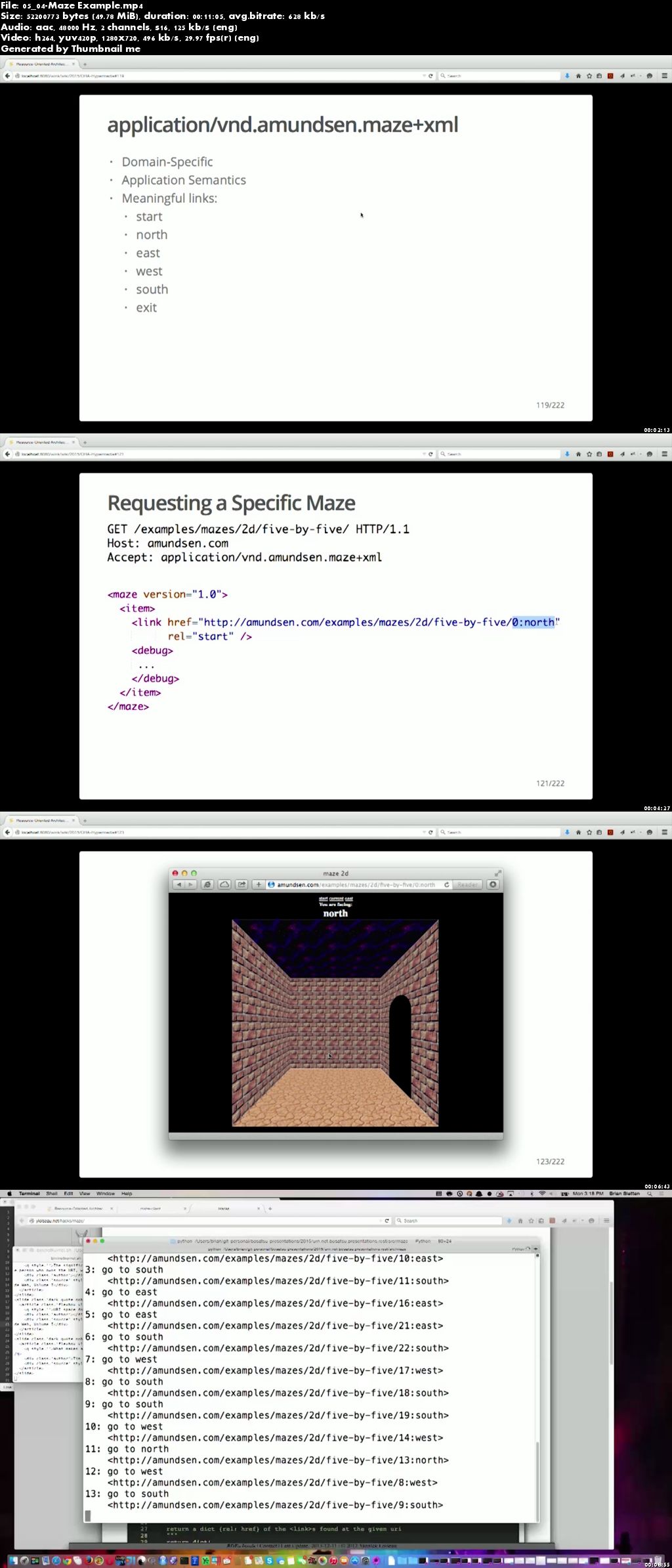This screenshot has width=672, height=1568.
Task: Click the forward arrow in the maze 2d Safari window
Action: 190,884
